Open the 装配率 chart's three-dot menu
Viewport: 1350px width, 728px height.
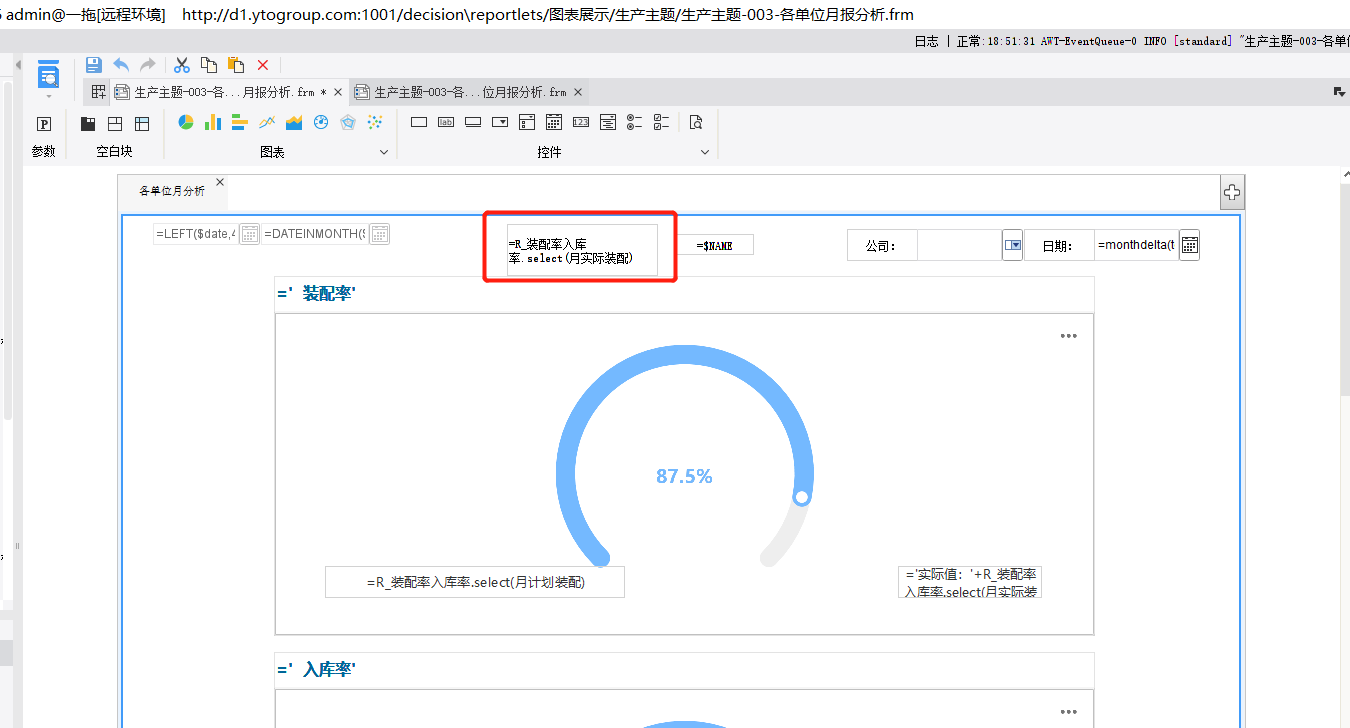(1069, 336)
